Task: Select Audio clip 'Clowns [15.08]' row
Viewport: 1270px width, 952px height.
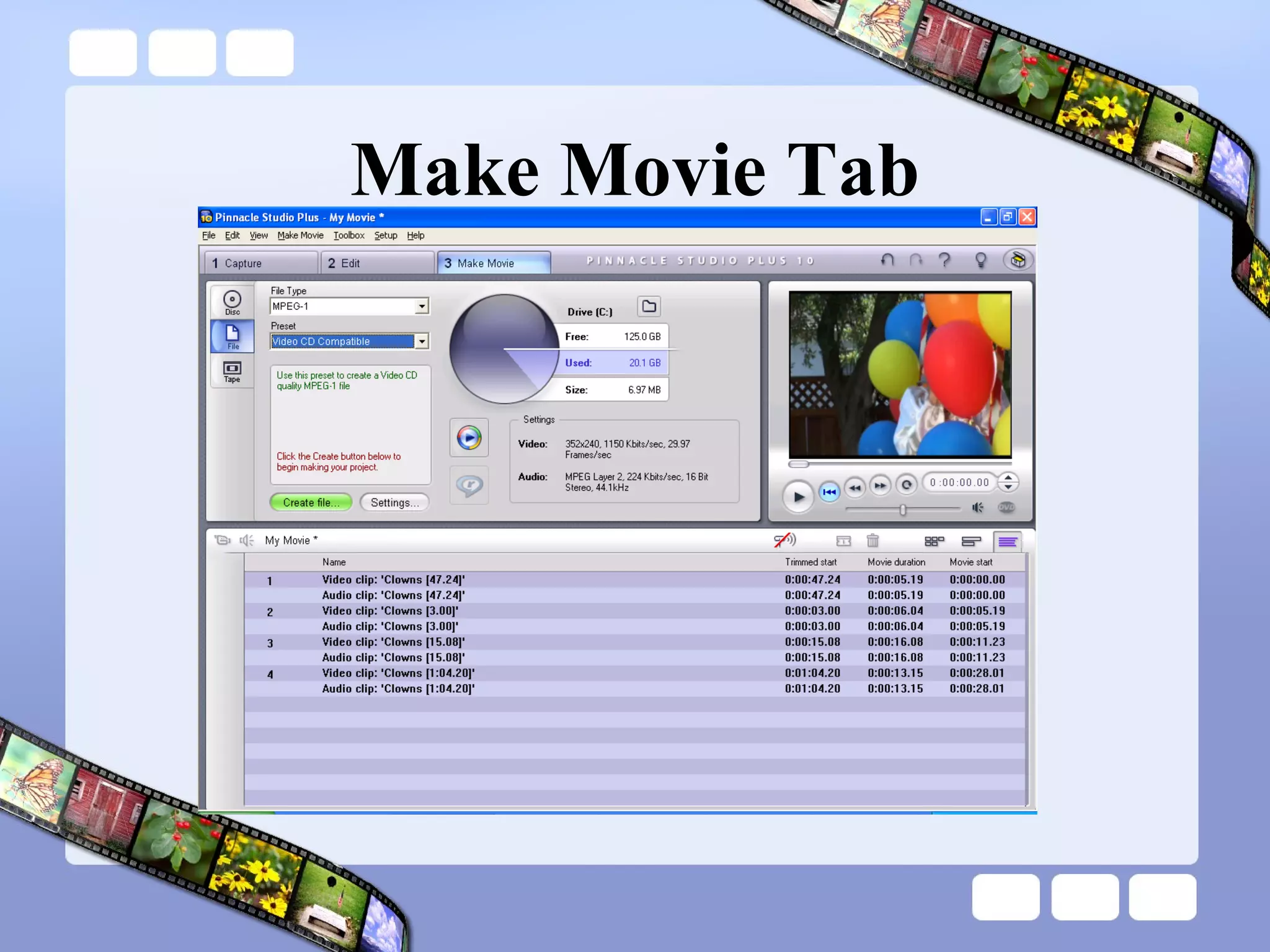Action: [x=635, y=658]
